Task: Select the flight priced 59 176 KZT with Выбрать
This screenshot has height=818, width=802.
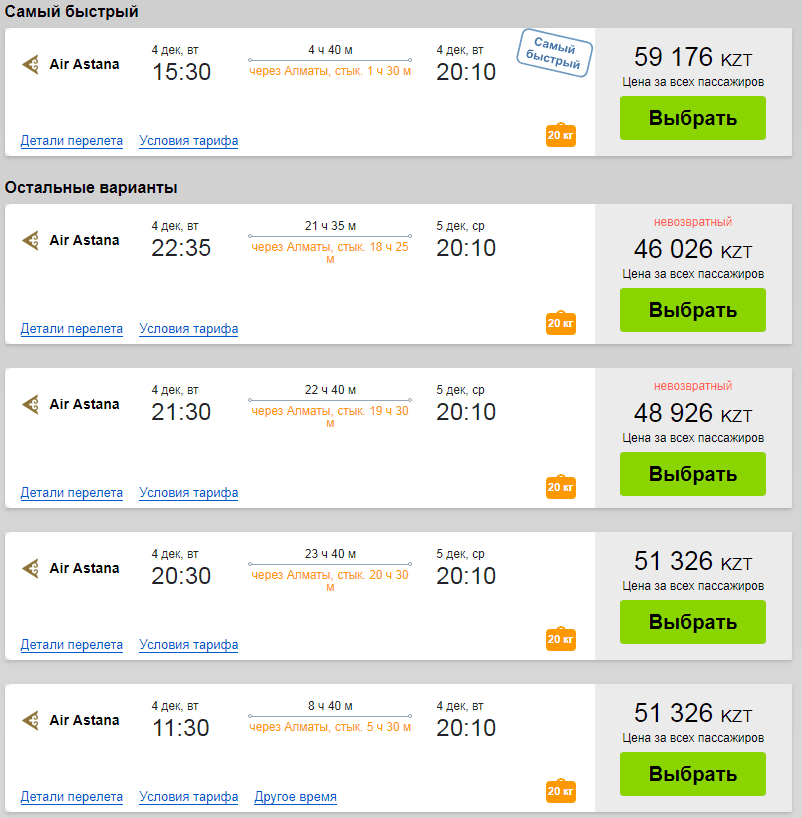Action: (692, 118)
